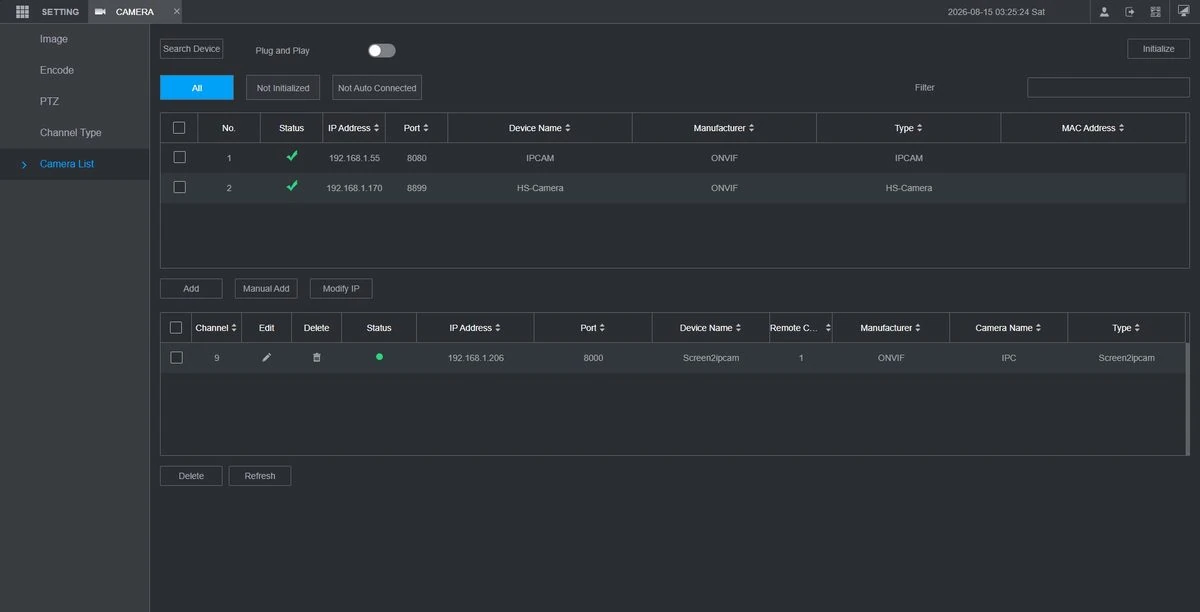Switch to the Not Initialized filter tab

tap(283, 88)
